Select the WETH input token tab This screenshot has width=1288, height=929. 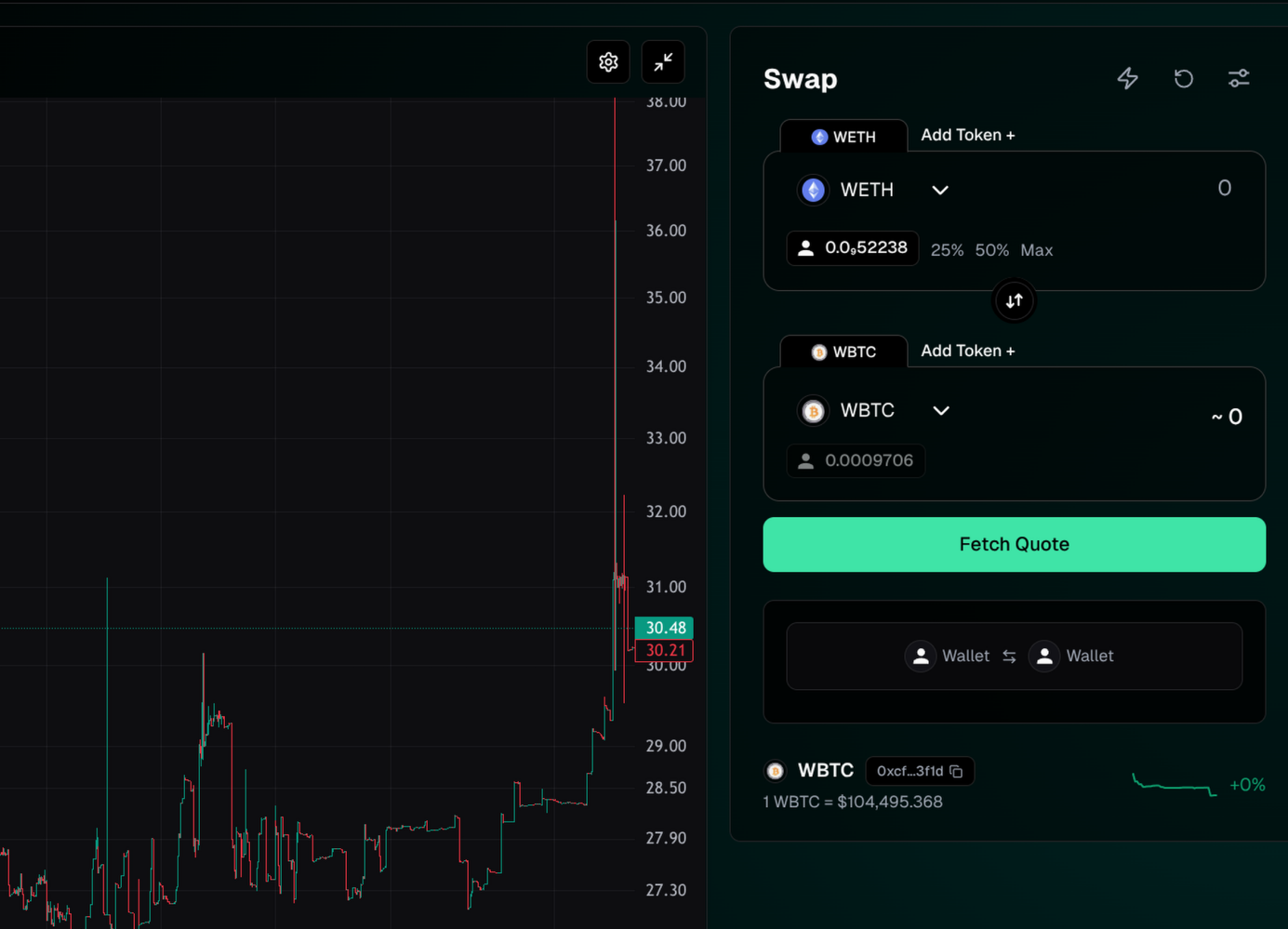(x=843, y=137)
